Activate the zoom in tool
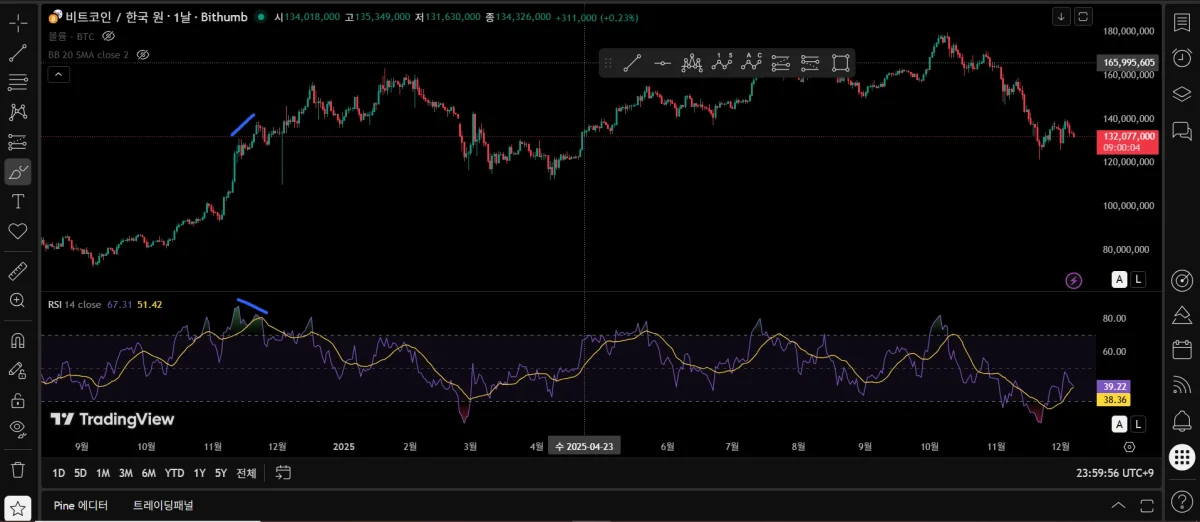This screenshot has width=1200, height=522. tap(18, 300)
